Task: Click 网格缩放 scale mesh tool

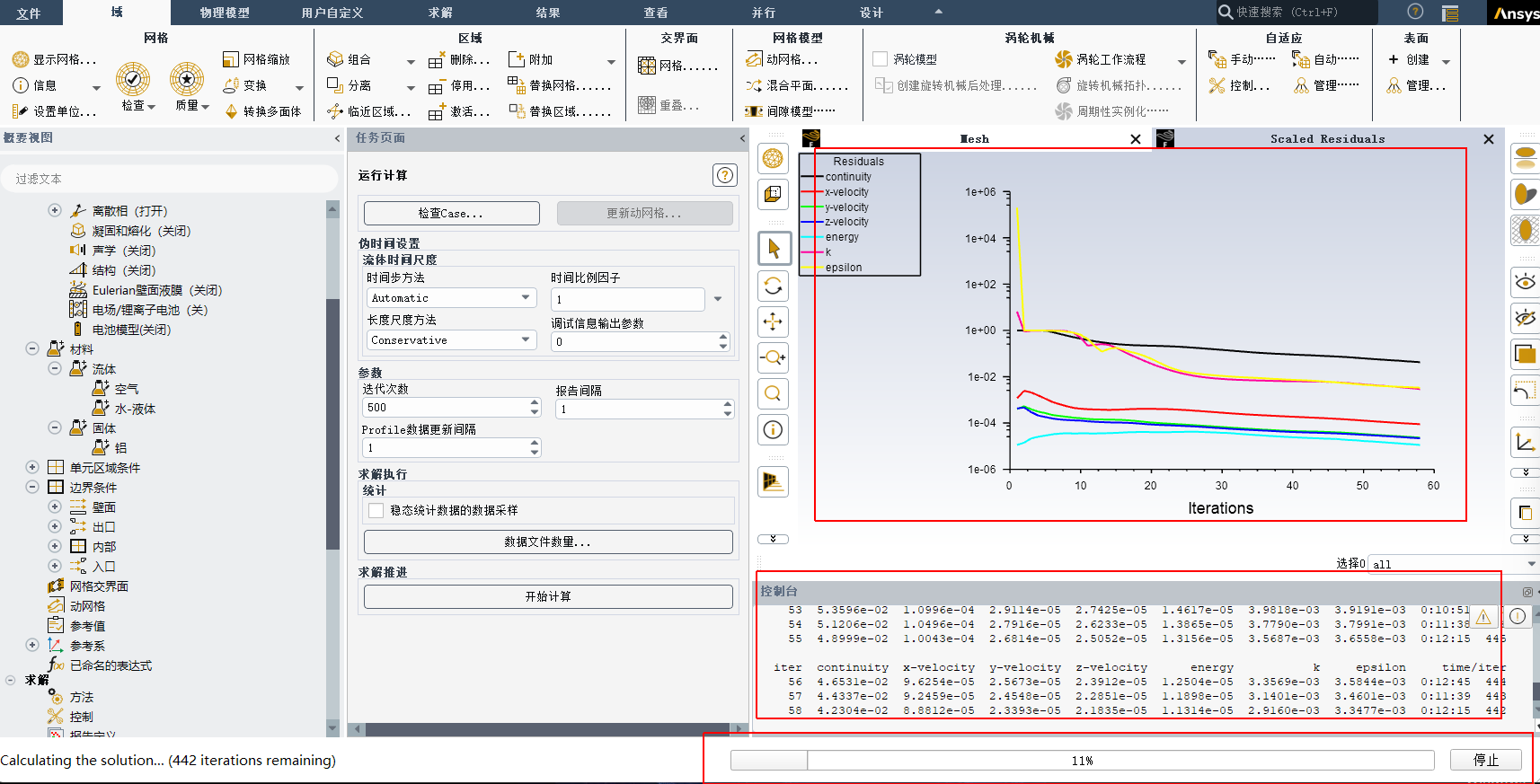Action: [231, 59]
